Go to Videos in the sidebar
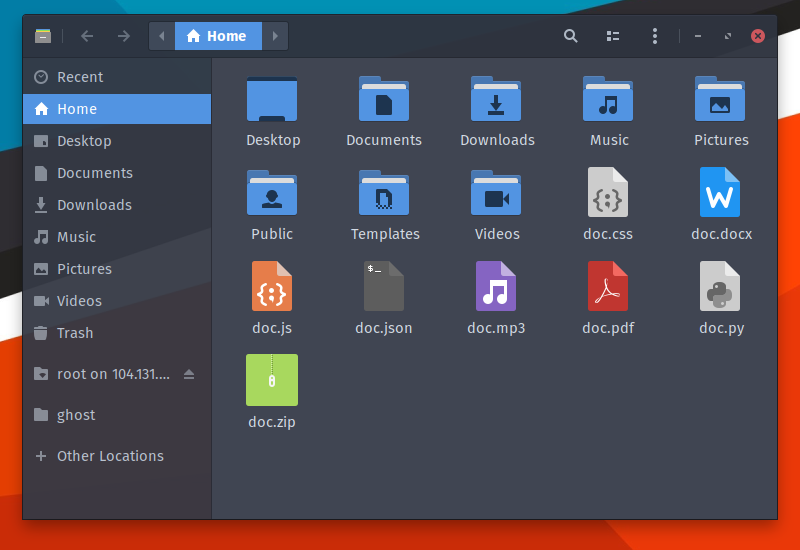This screenshot has height=550, width=800. pos(117,301)
